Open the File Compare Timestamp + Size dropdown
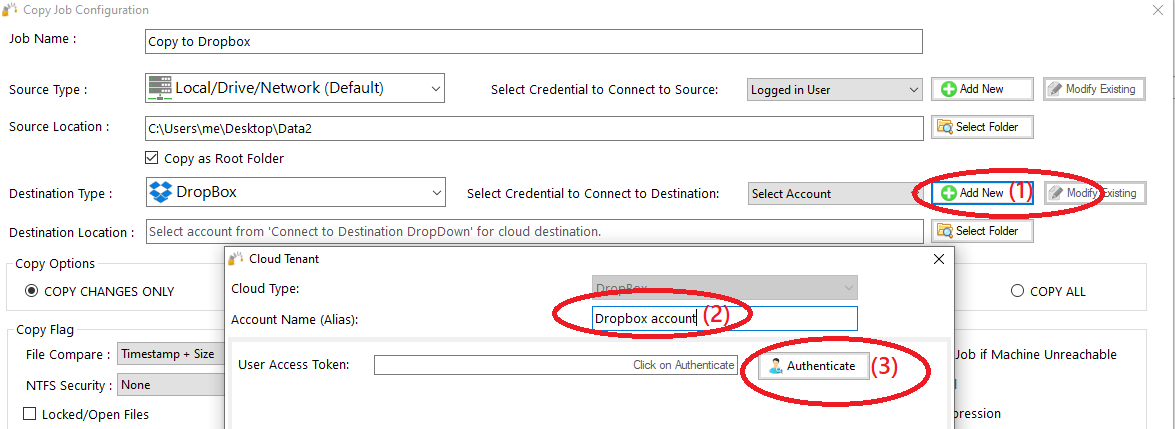The width and height of the screenshot is (1175, 429). click(x=171, y=353)
